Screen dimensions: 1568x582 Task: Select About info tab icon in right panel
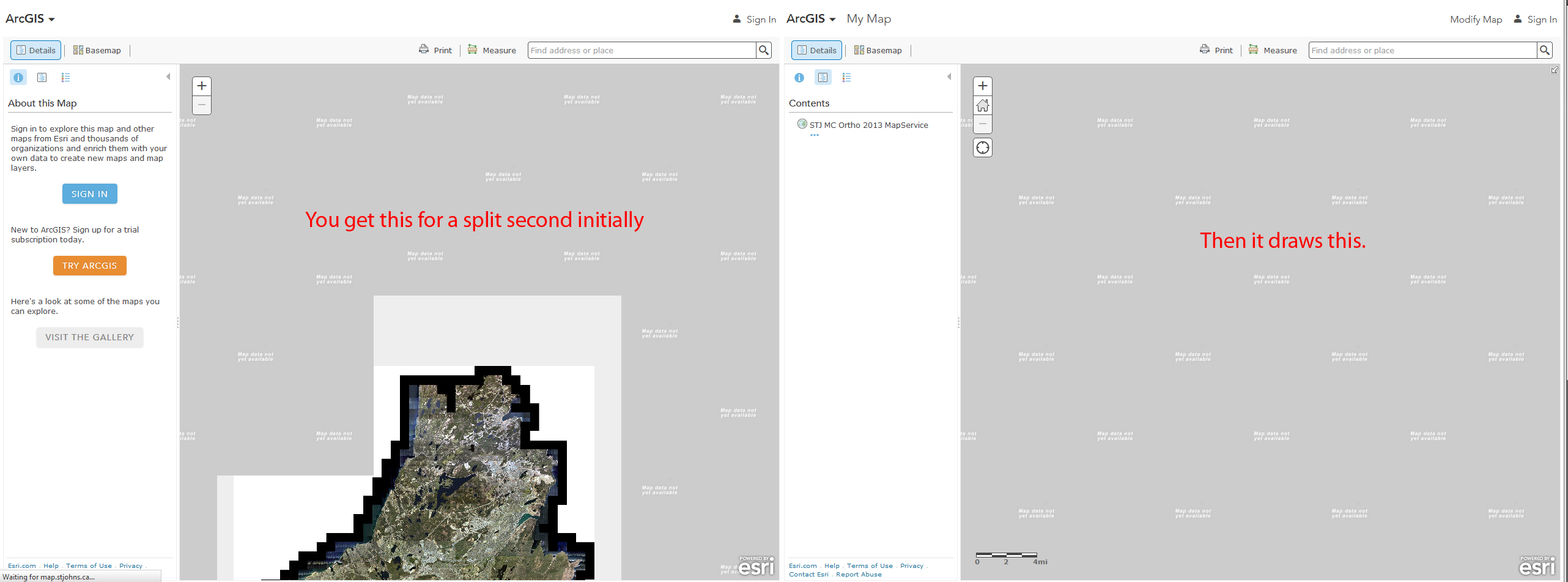[x=799, y=78]
